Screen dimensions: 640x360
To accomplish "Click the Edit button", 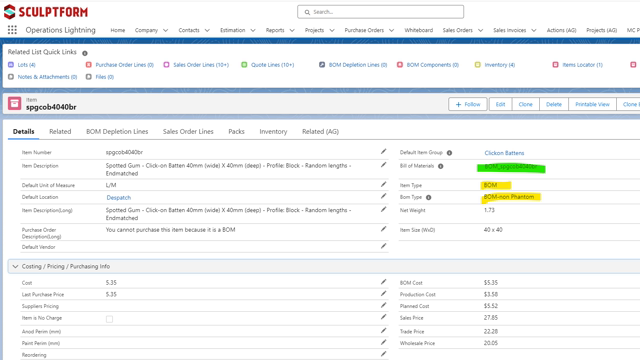I will 500,104.
